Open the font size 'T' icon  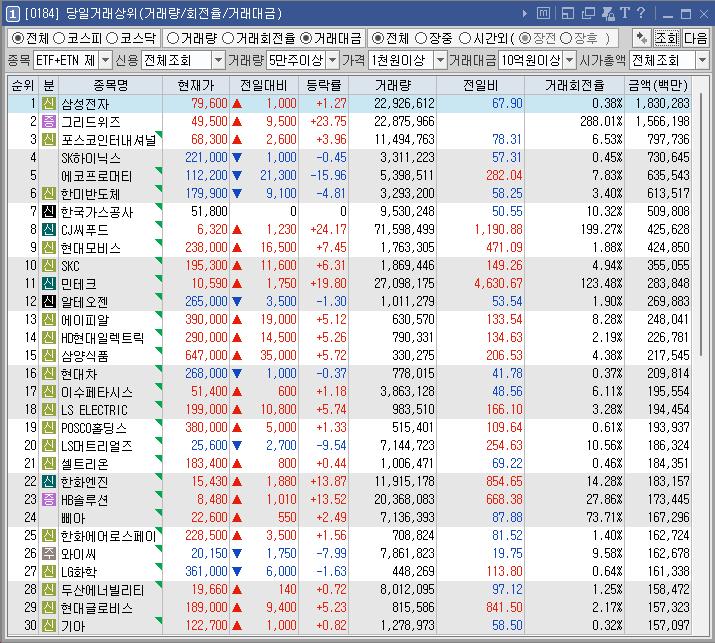coord(625,13)
